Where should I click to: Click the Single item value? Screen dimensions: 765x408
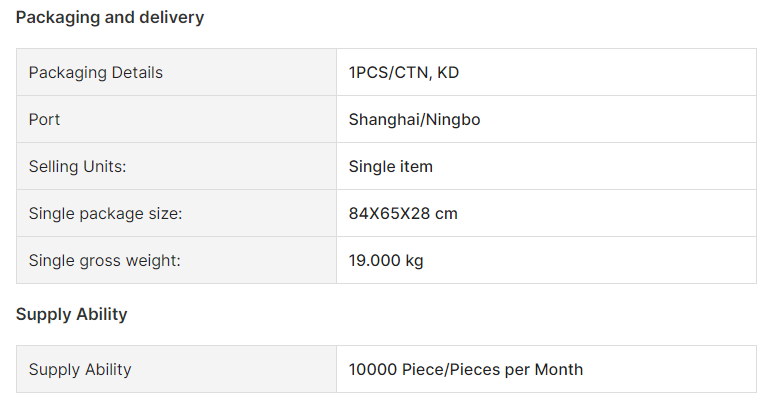390,166
